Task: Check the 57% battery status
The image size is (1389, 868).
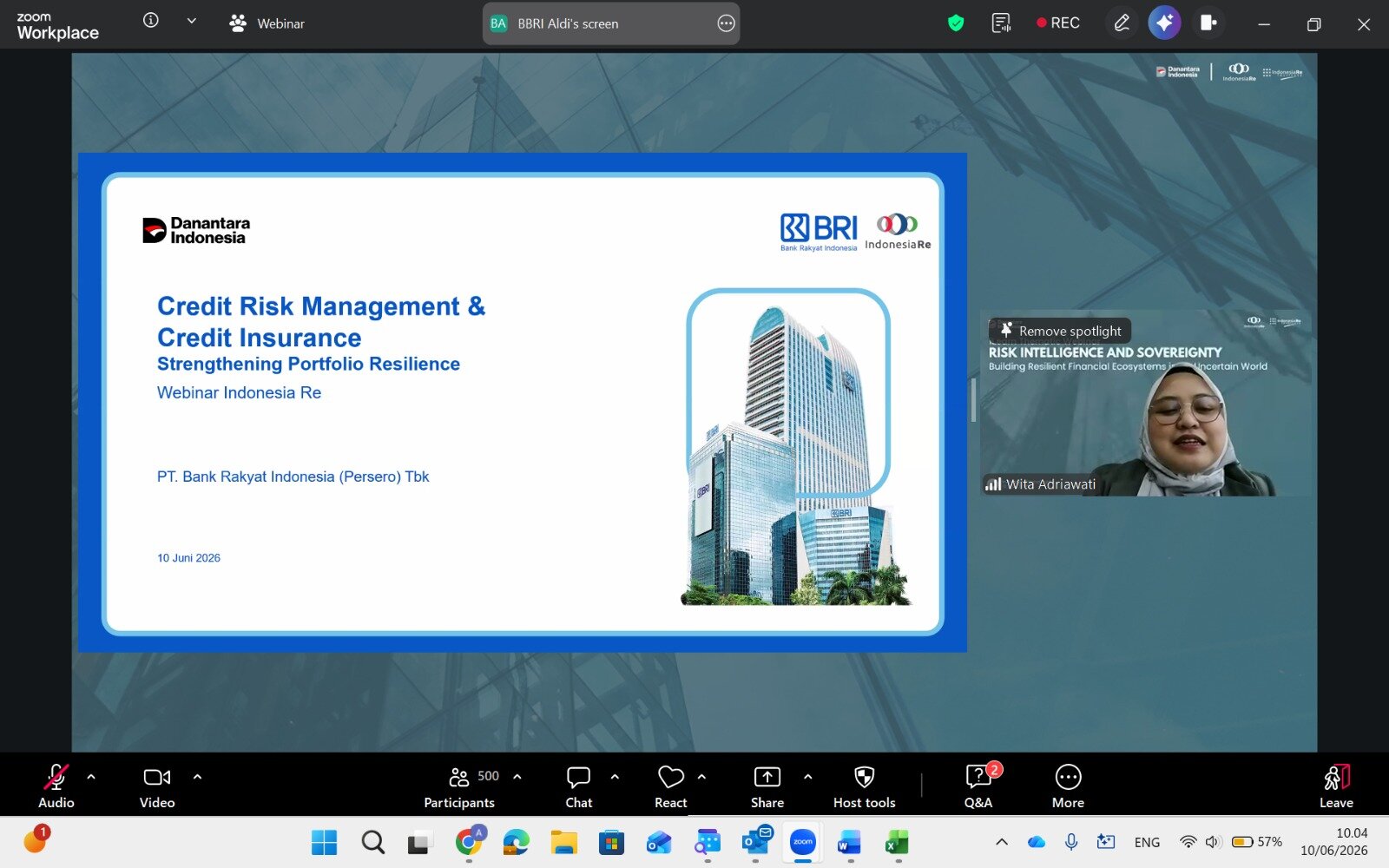Action: click(1257, 842)
